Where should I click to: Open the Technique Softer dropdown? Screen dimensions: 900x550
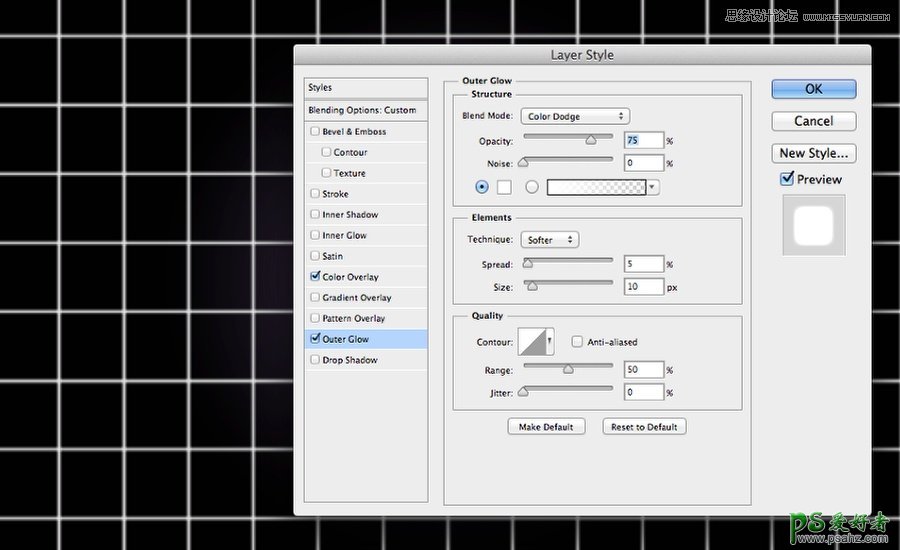click(x=549, y=239)
